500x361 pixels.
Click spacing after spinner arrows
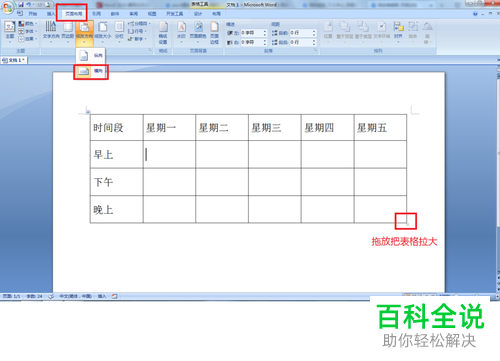pyautogui.click(x=314, y=42)
